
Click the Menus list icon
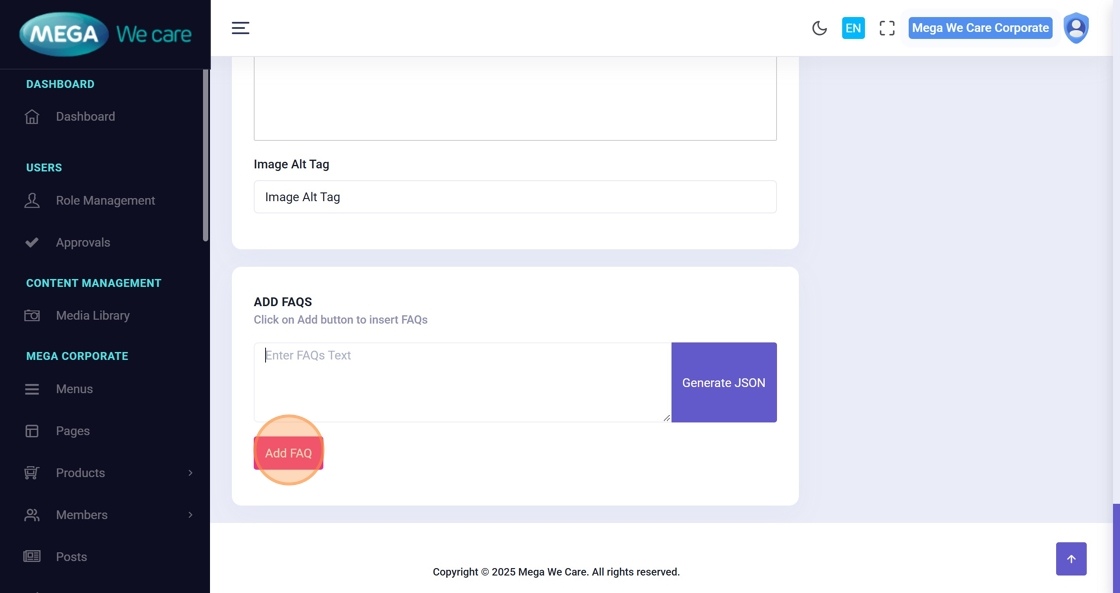point(32,389)
